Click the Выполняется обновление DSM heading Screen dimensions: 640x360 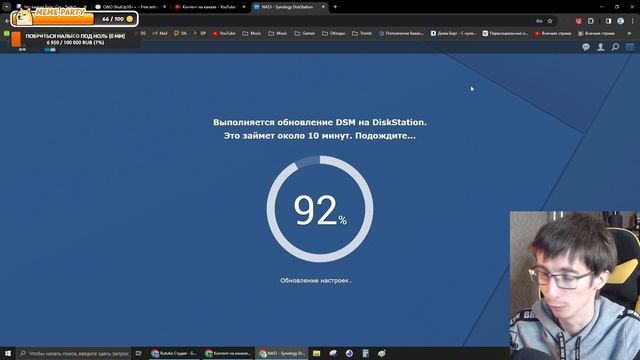click(320, 122)
